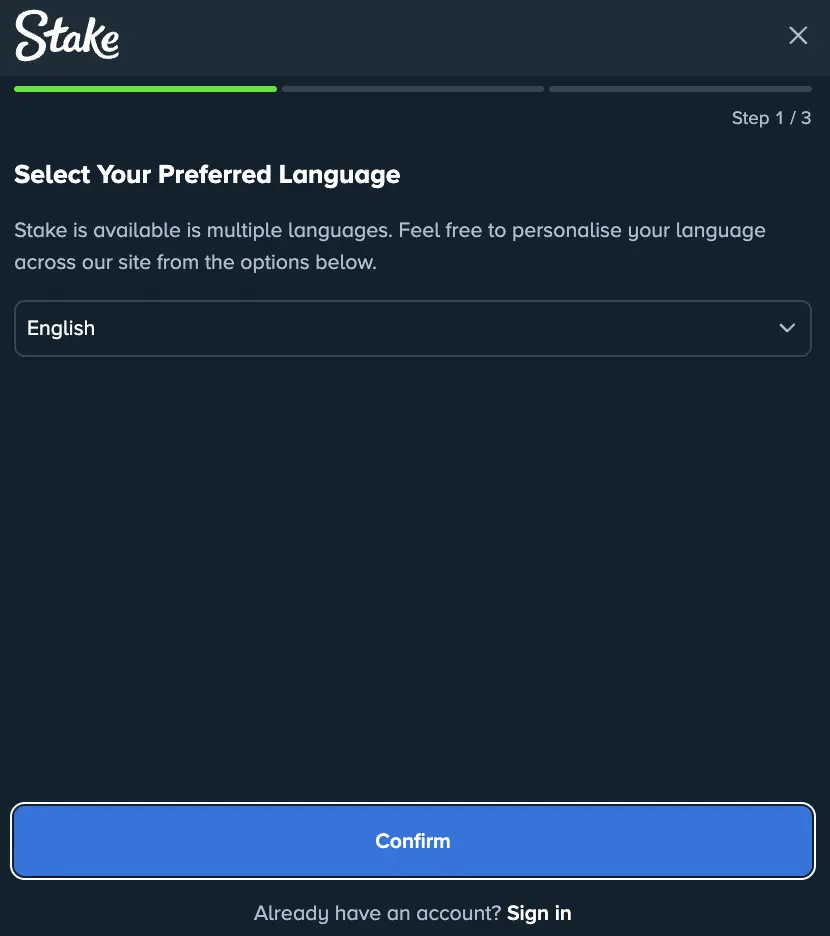This screenshot has width=830, height=936.
Task: Click the "Already have an account?" text
Action: click(x=377, y=912)
